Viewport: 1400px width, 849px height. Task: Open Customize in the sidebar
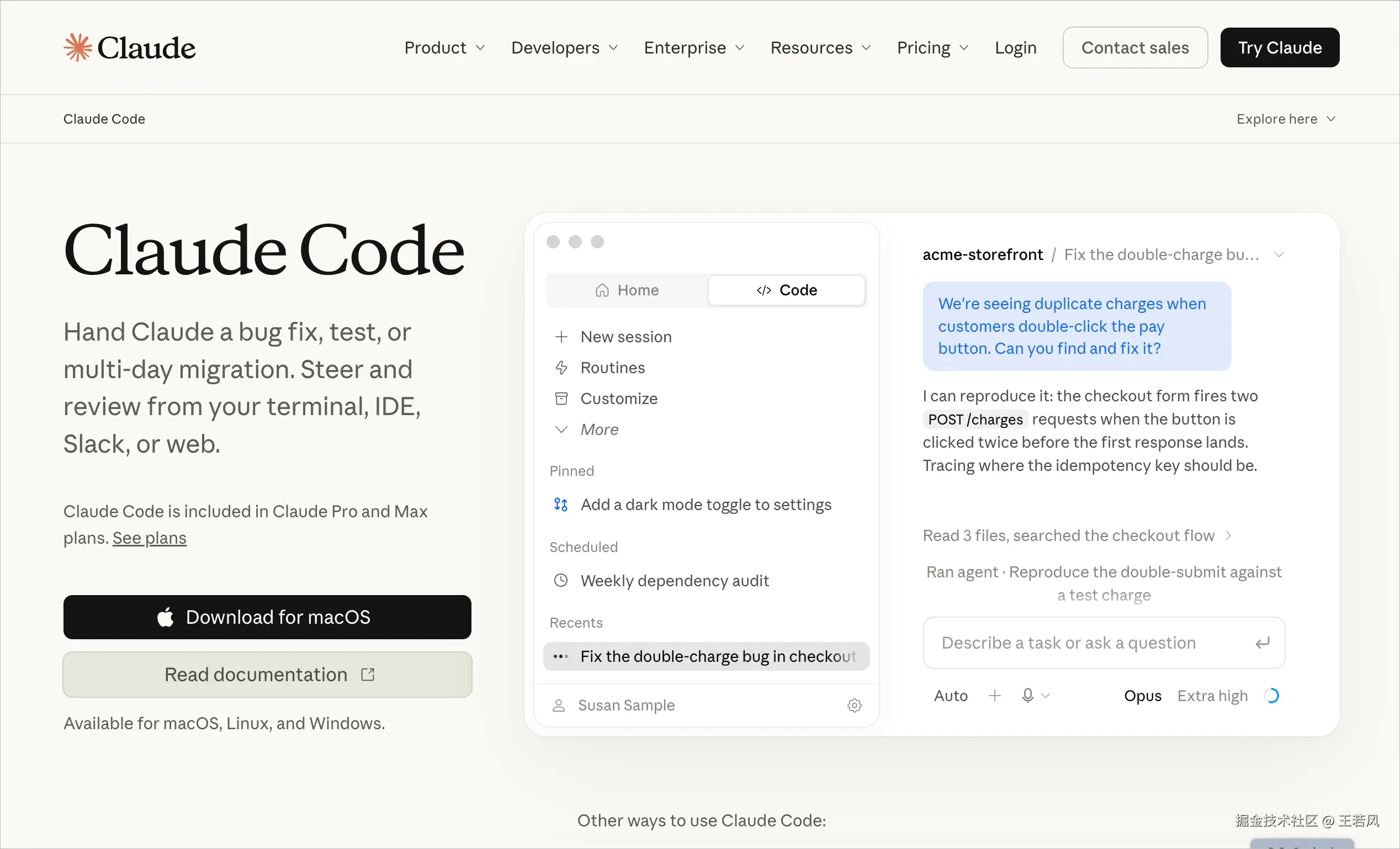pyautogui.click(x=619, y=399)
